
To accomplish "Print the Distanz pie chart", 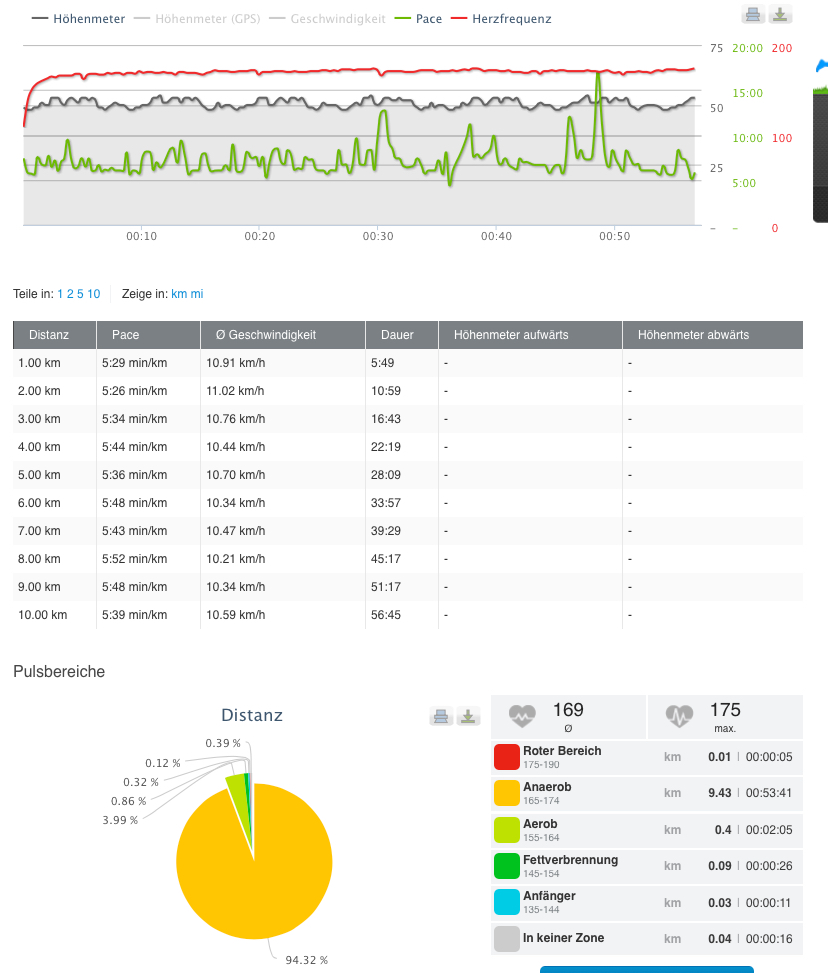I will (x=441, y=716).
